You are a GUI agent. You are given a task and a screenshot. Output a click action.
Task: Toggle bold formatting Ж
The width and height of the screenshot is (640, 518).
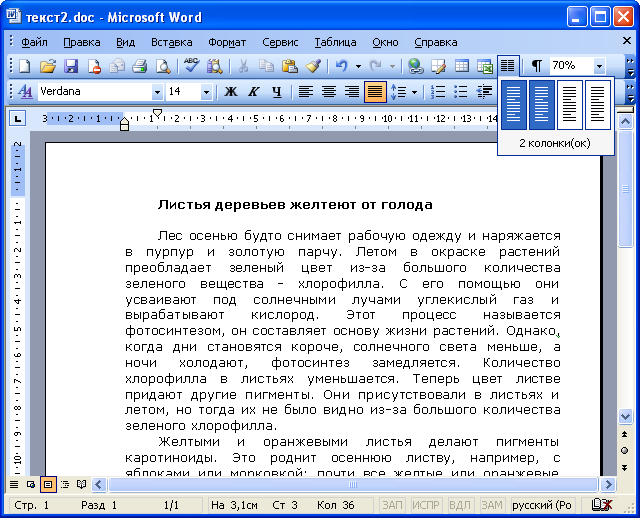point(231,91)
